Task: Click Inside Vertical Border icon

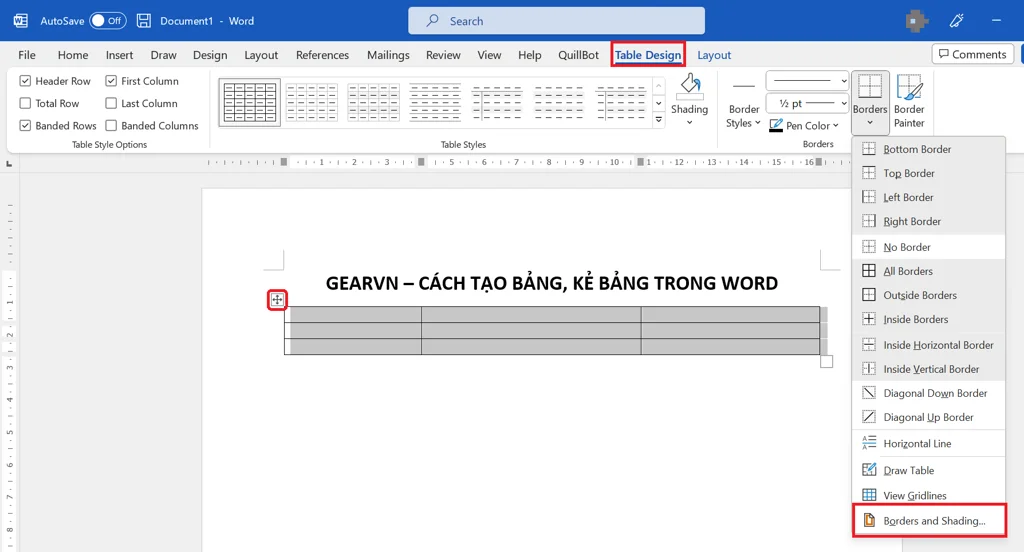Action: [869, 369]
